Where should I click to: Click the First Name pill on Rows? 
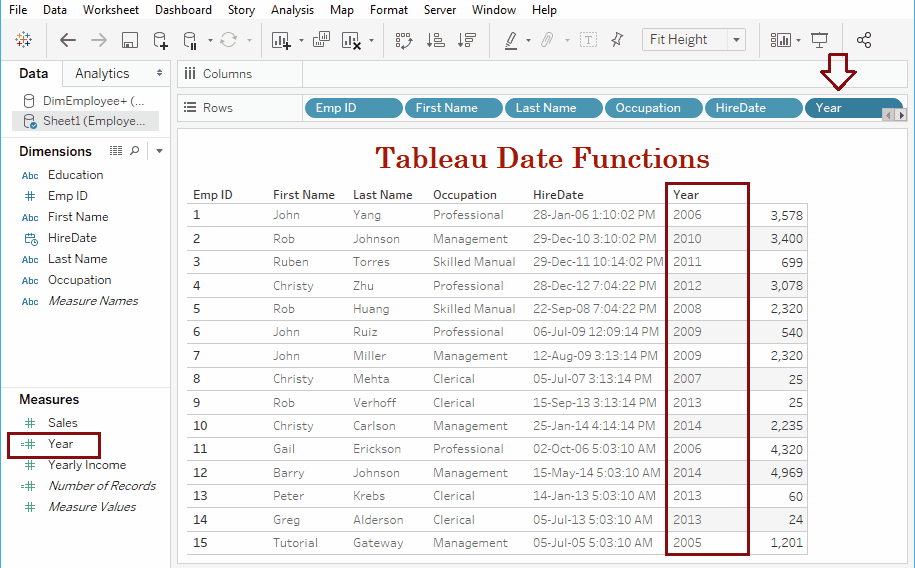coord(453,108)
